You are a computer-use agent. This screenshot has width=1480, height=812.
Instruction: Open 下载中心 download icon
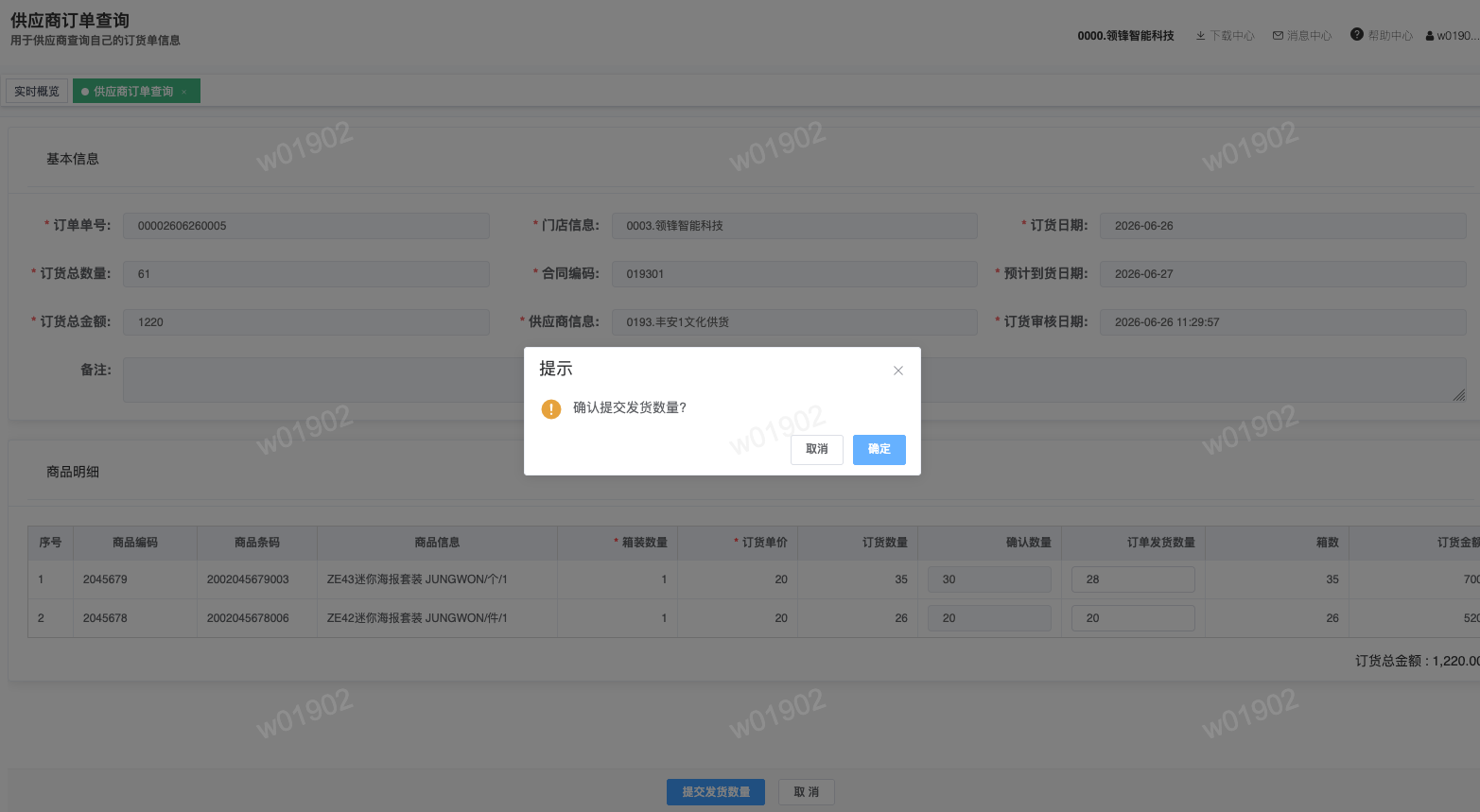pos(1200,36)
